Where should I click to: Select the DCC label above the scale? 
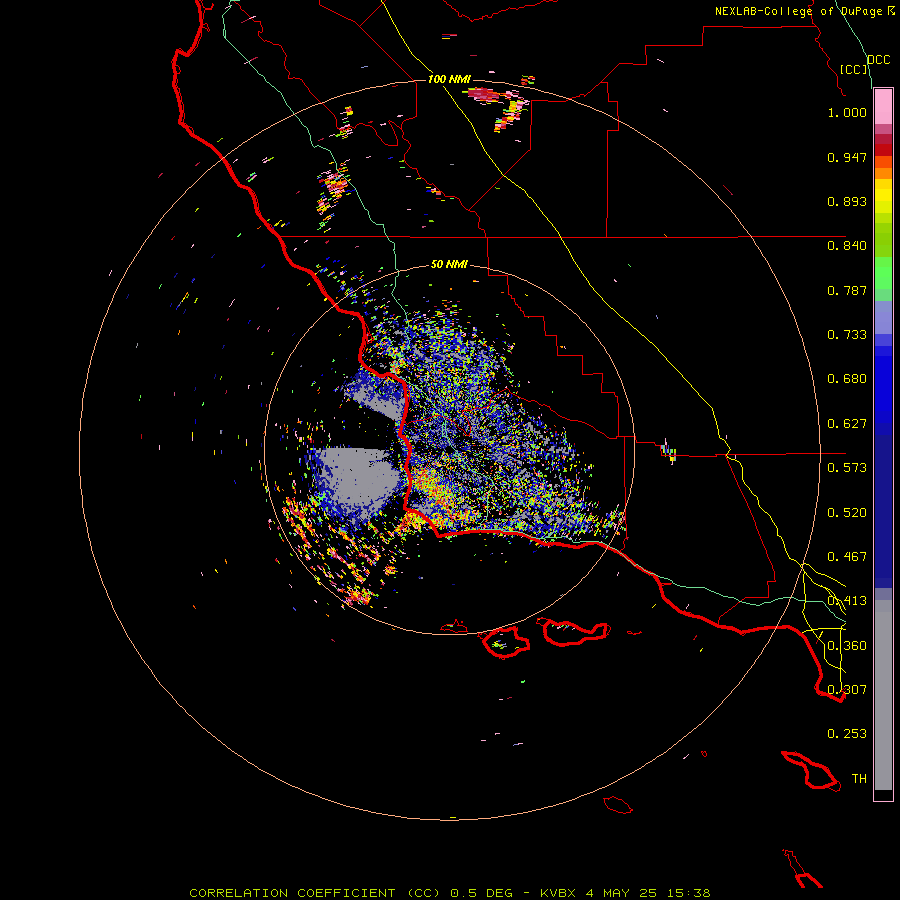(879, 59)
